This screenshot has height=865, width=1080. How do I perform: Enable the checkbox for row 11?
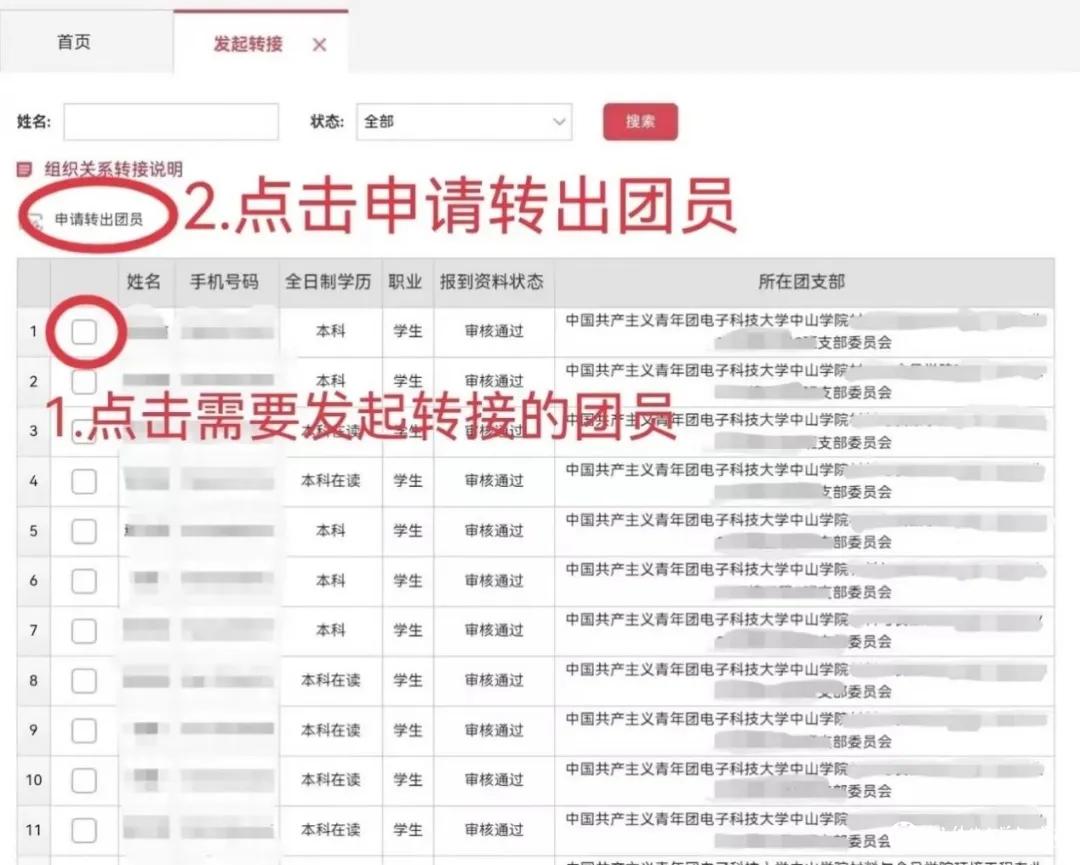[x=85, y=830]
